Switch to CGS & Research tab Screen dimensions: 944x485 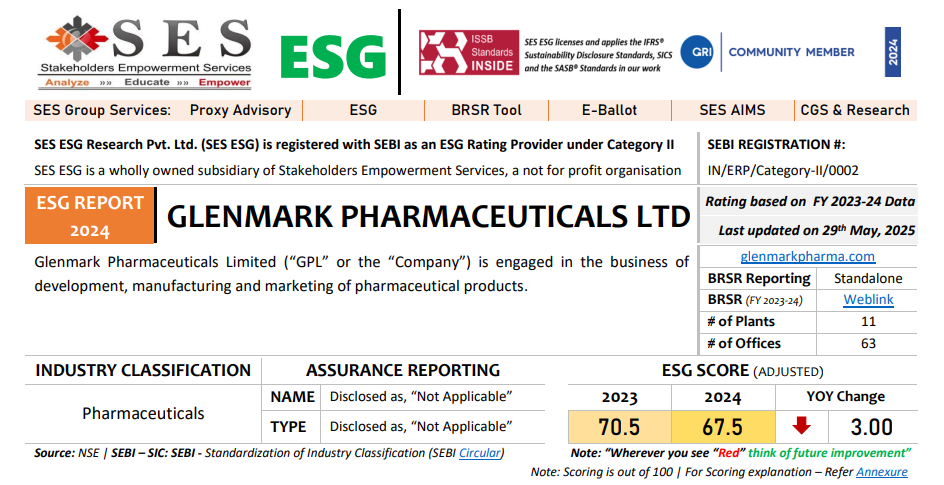coord(855,110)
